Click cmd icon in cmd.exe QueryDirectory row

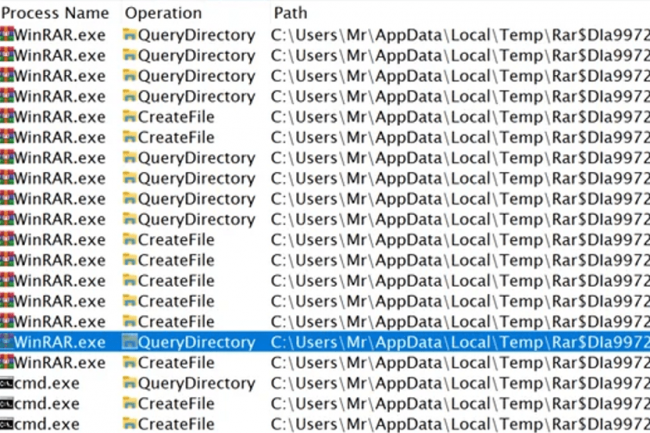click(7, 383)
